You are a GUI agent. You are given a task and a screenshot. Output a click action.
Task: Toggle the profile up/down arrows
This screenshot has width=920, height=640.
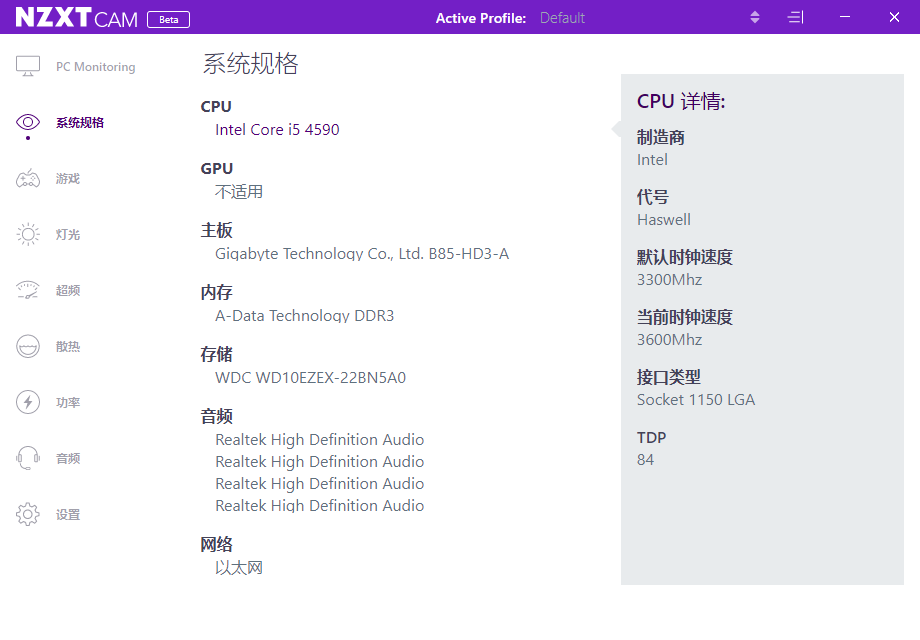755,17
